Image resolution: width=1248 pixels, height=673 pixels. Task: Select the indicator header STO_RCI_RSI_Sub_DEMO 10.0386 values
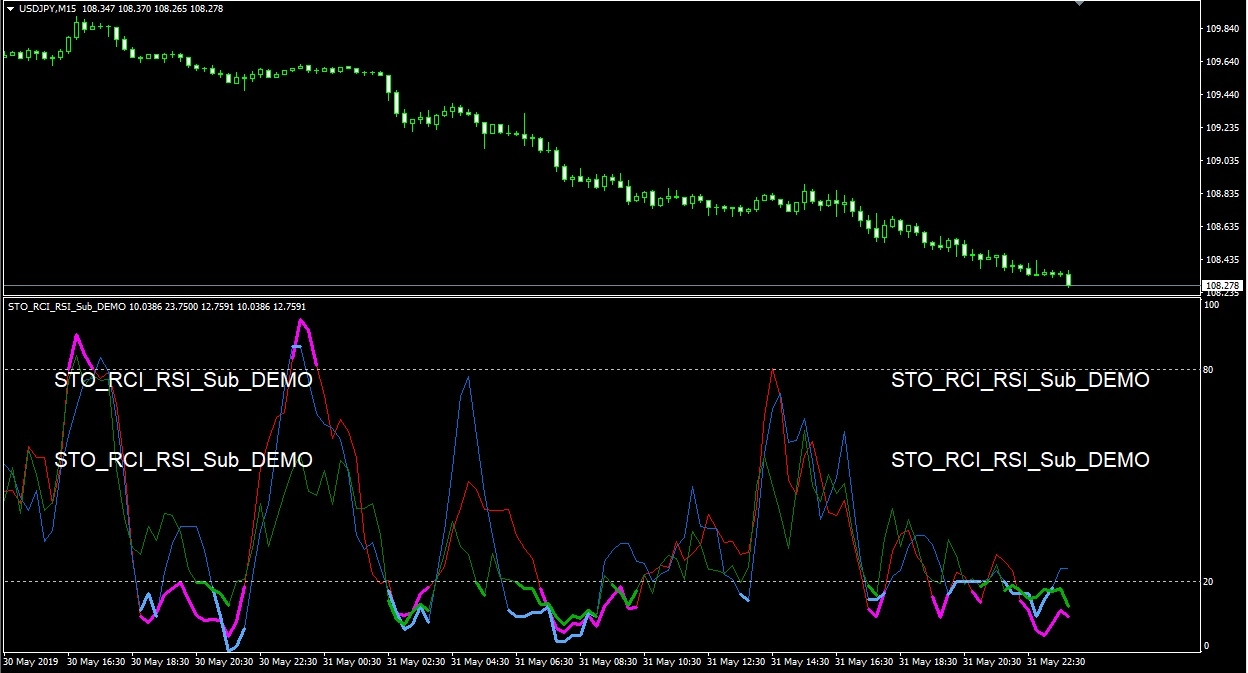pos(157,307)
